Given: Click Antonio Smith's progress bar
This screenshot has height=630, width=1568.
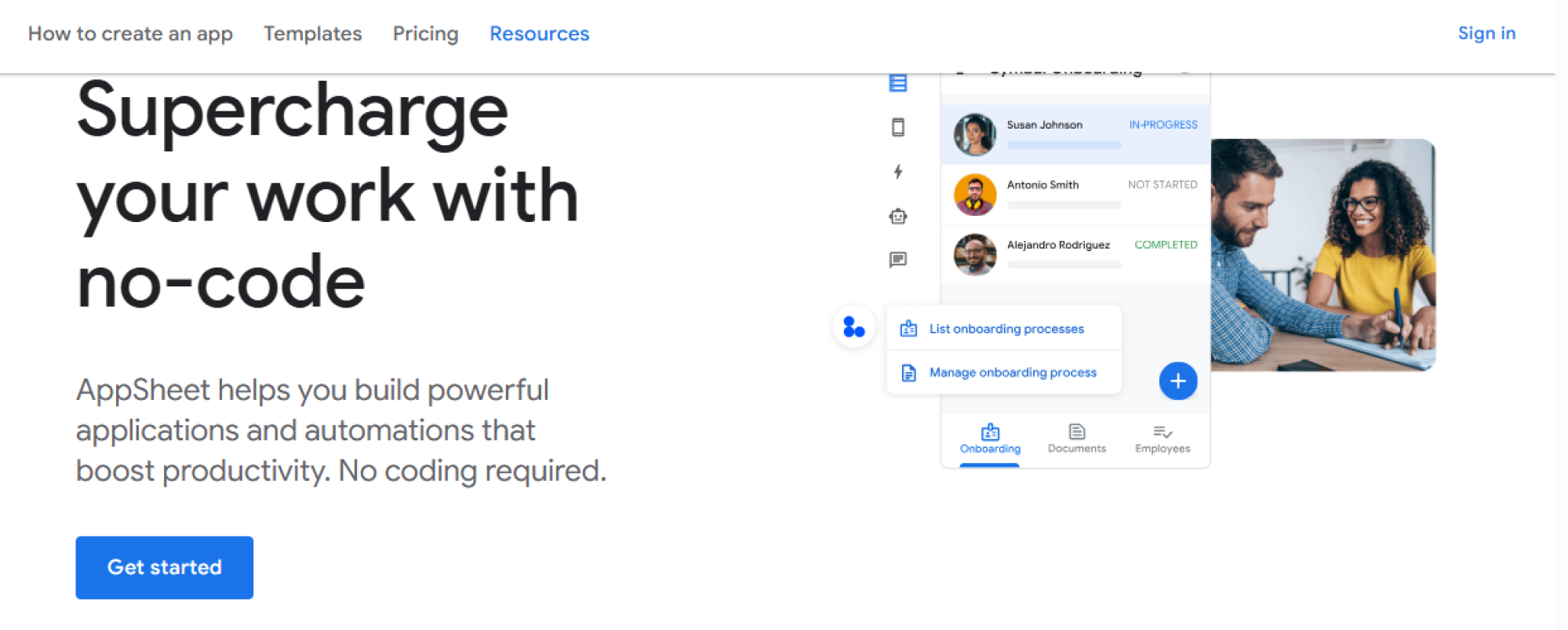Looking at the screenshot, I should tap(1064, 205).
